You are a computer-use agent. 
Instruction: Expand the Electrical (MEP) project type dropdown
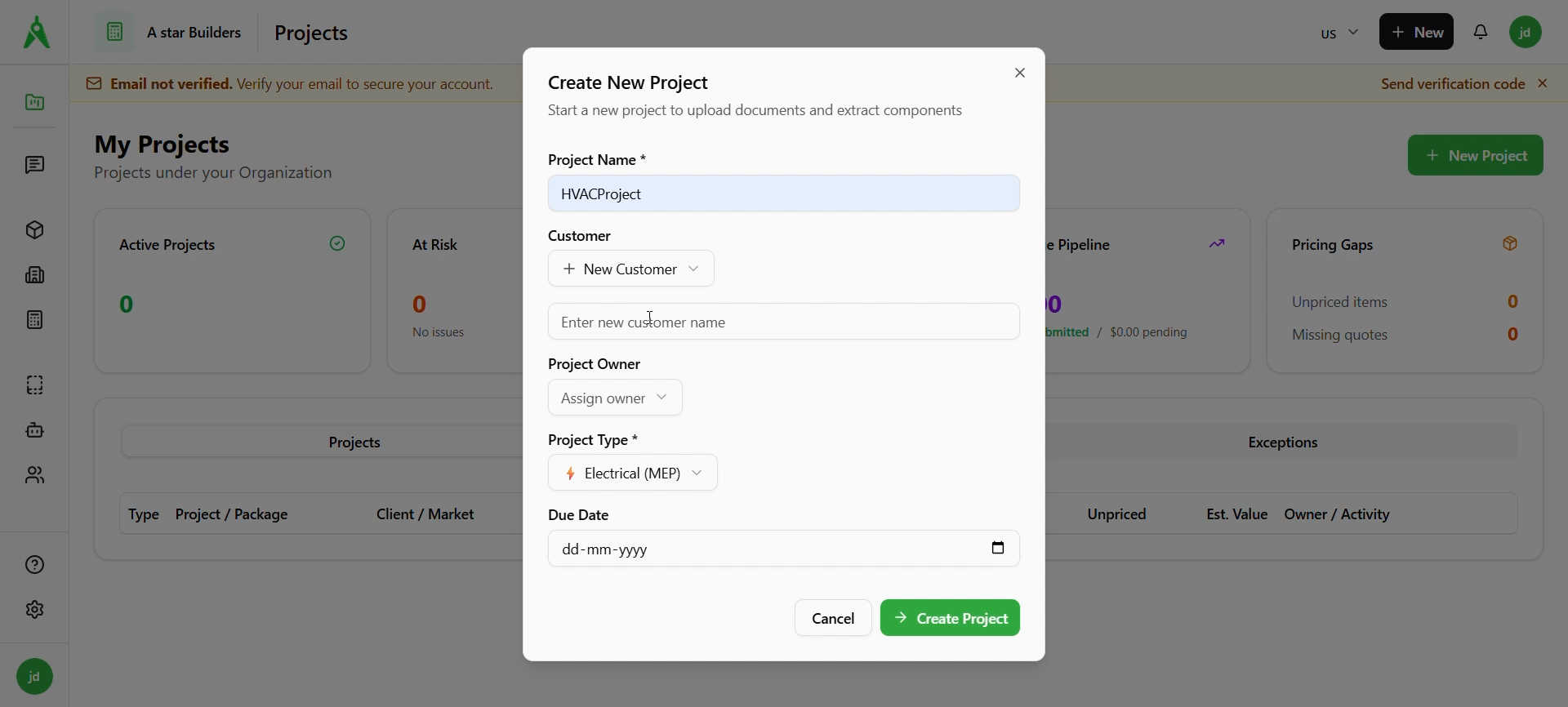(633, 474)
